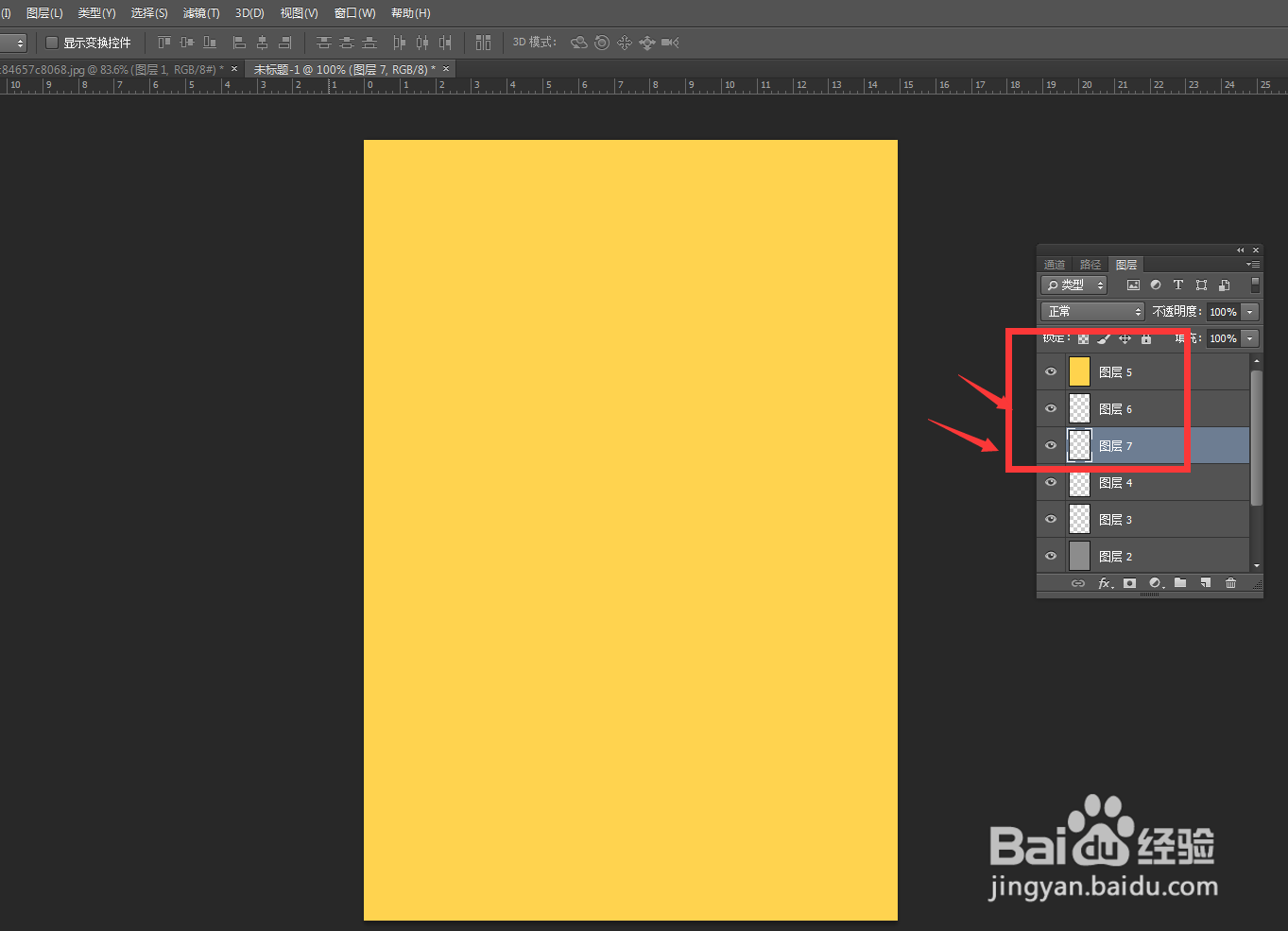
Task: Toggle lock position
Action: (x=1125, y=338)
